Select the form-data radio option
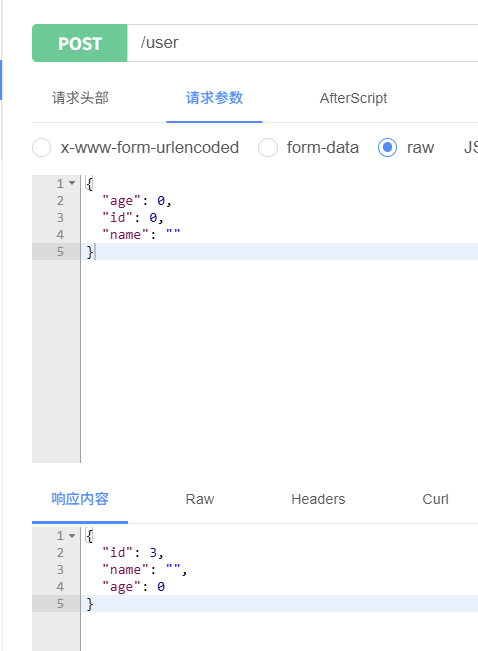This screenshot has width=478, height=651. (x=268, y=148)
